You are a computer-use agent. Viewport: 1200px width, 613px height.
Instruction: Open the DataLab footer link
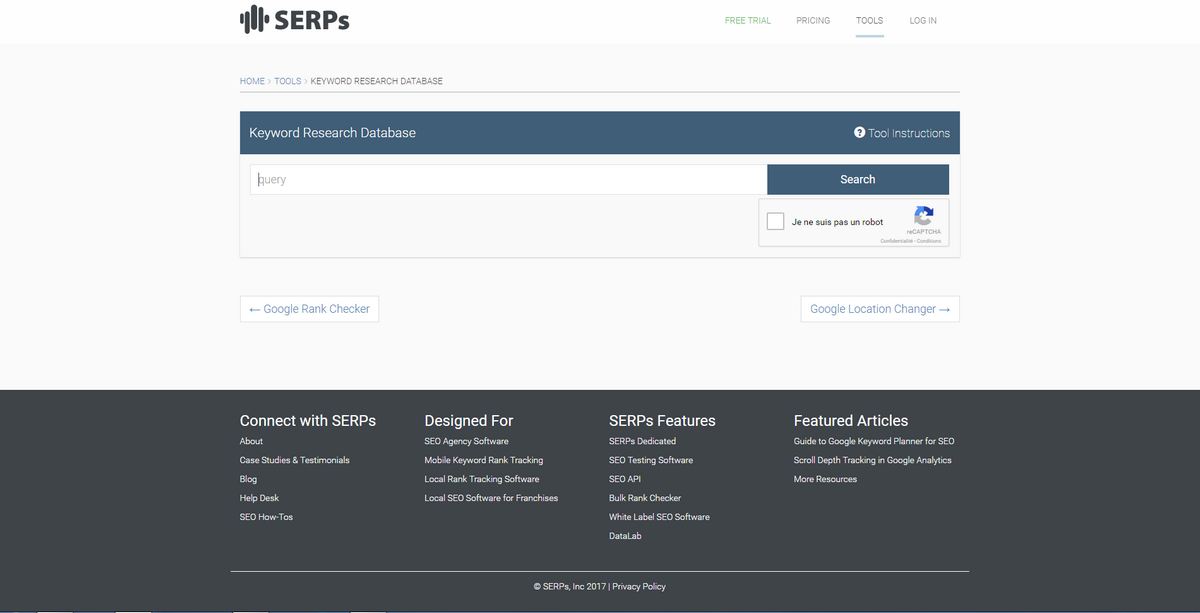pyautogui.click(x=625, y=536)
